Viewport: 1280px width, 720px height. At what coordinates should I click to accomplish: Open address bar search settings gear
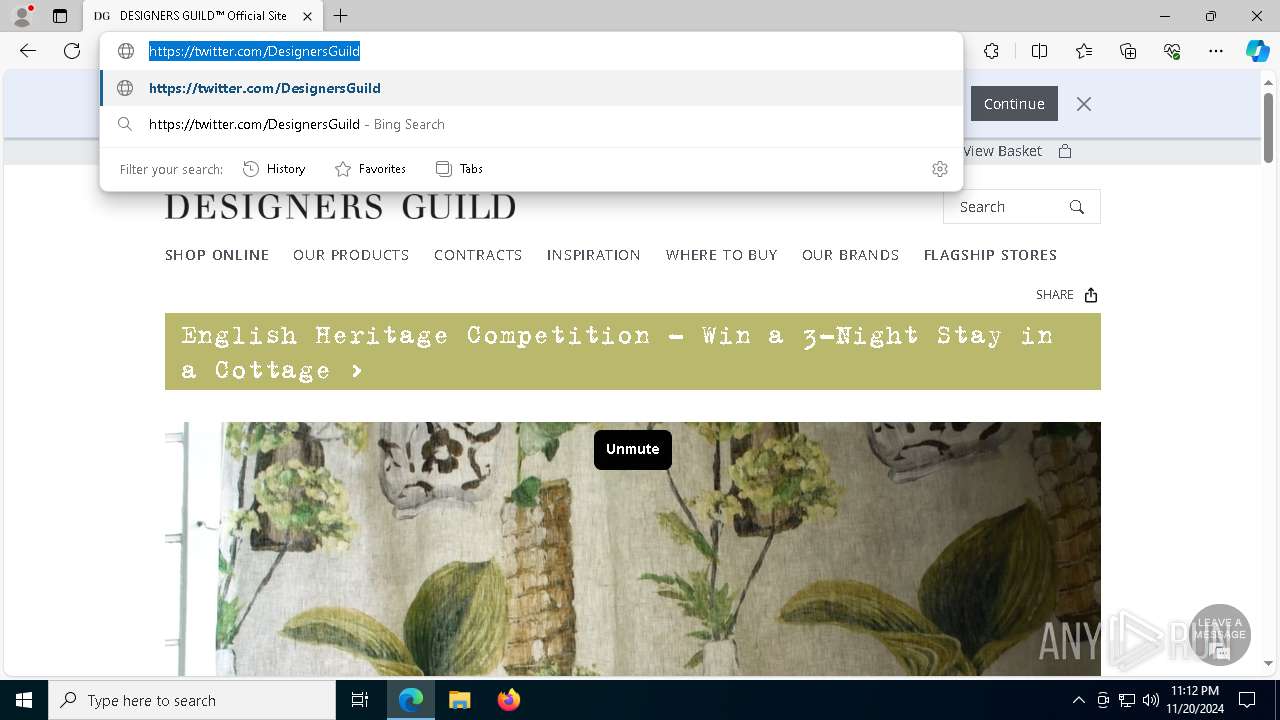coord(939,169)
